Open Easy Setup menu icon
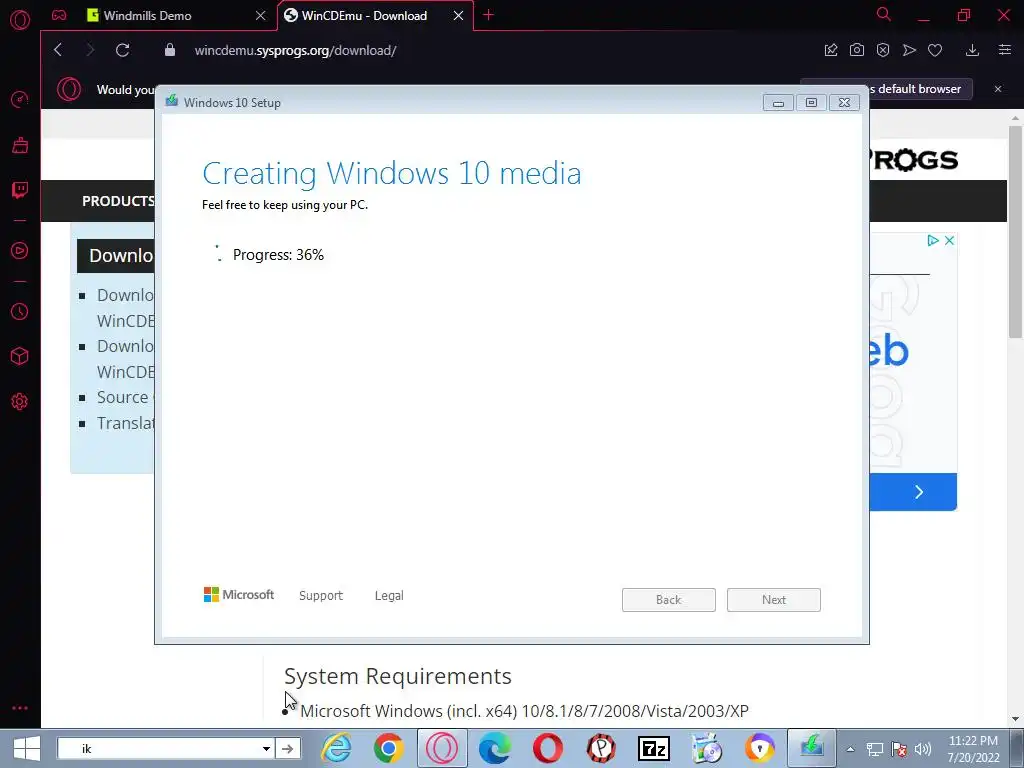This screenshot has width=1024, height=768. pos(1005,50)
